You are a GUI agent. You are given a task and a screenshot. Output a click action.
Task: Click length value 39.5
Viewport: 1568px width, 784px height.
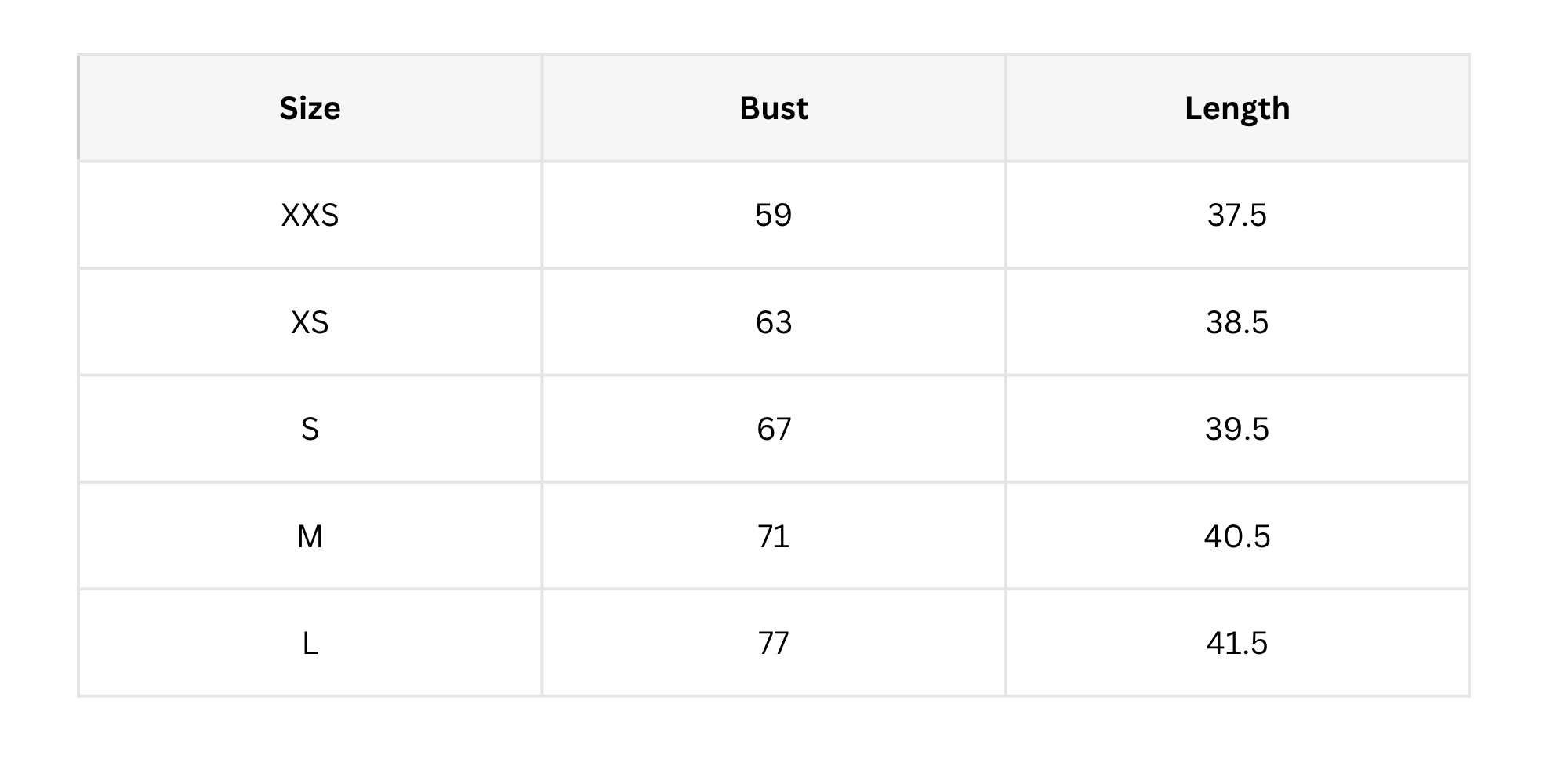1237,429
